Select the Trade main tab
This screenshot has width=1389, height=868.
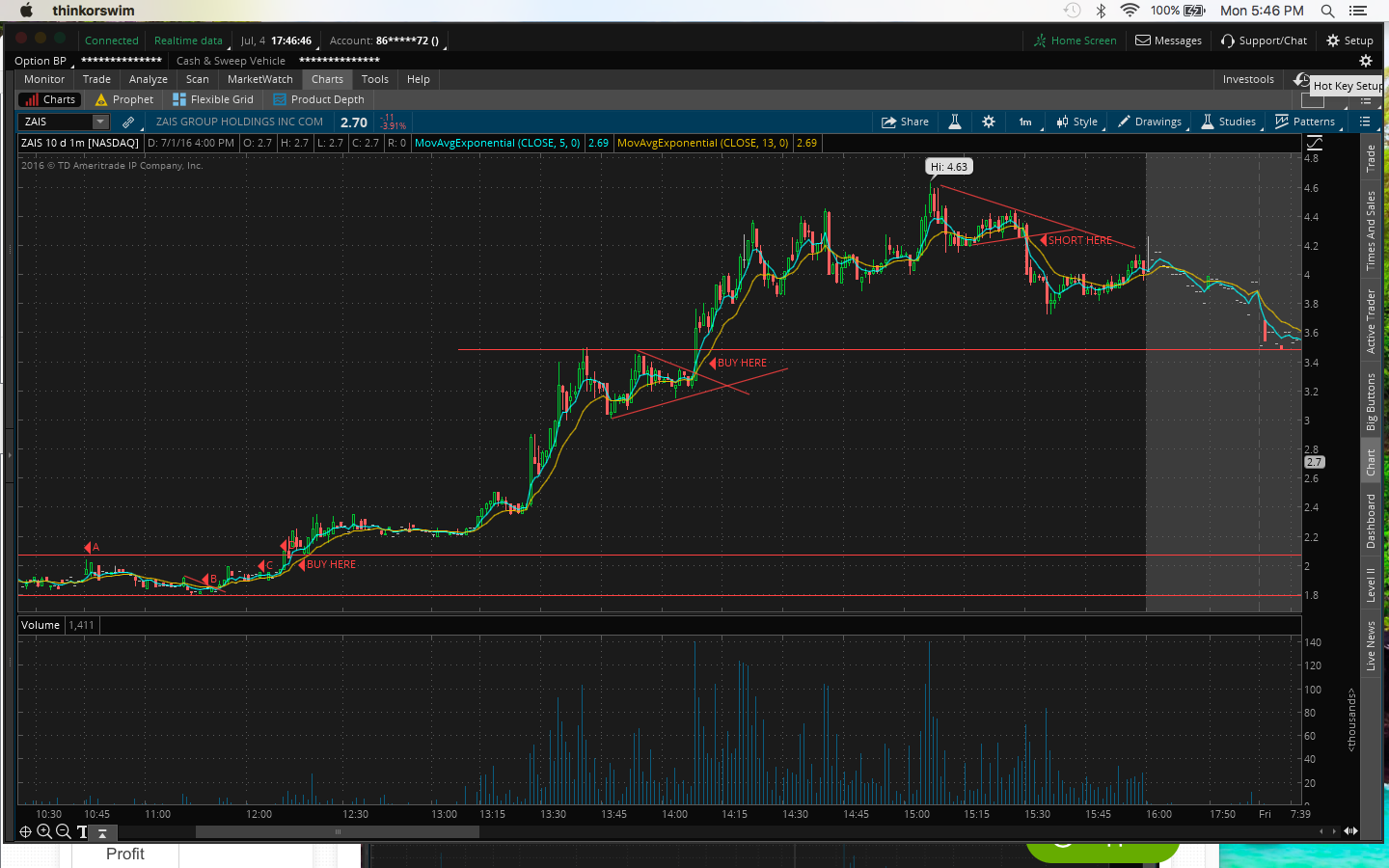tap(96, 79)
